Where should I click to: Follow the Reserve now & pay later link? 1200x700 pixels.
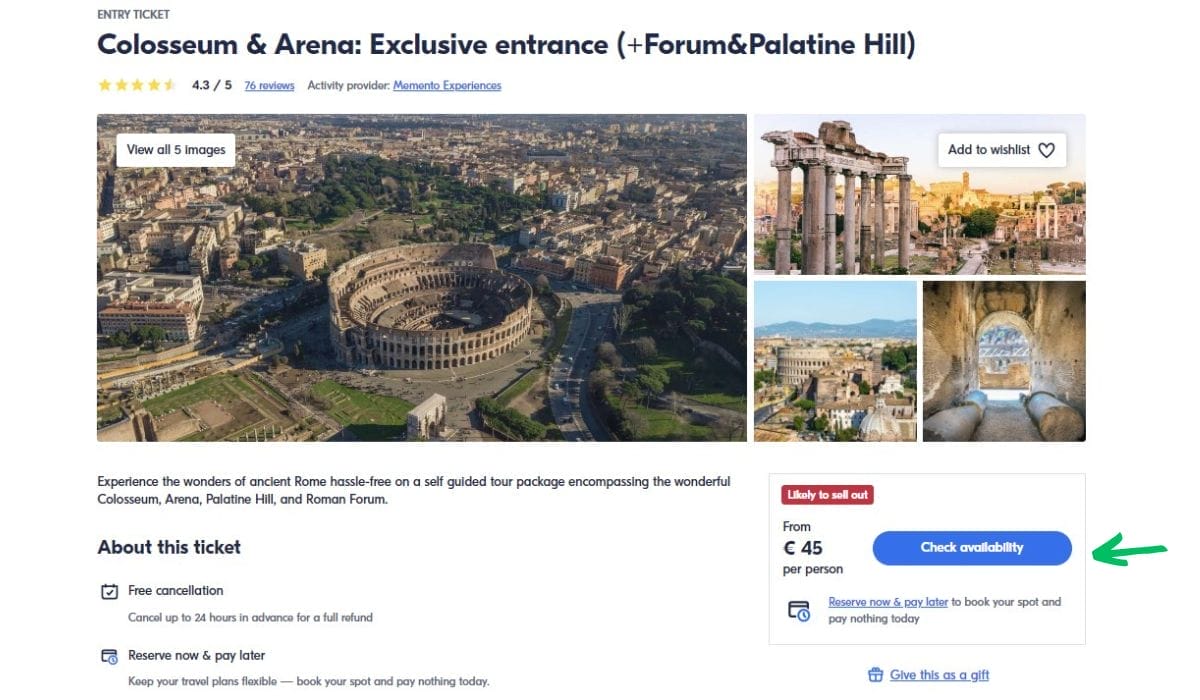pyautogui.click(x=888, y=602)
